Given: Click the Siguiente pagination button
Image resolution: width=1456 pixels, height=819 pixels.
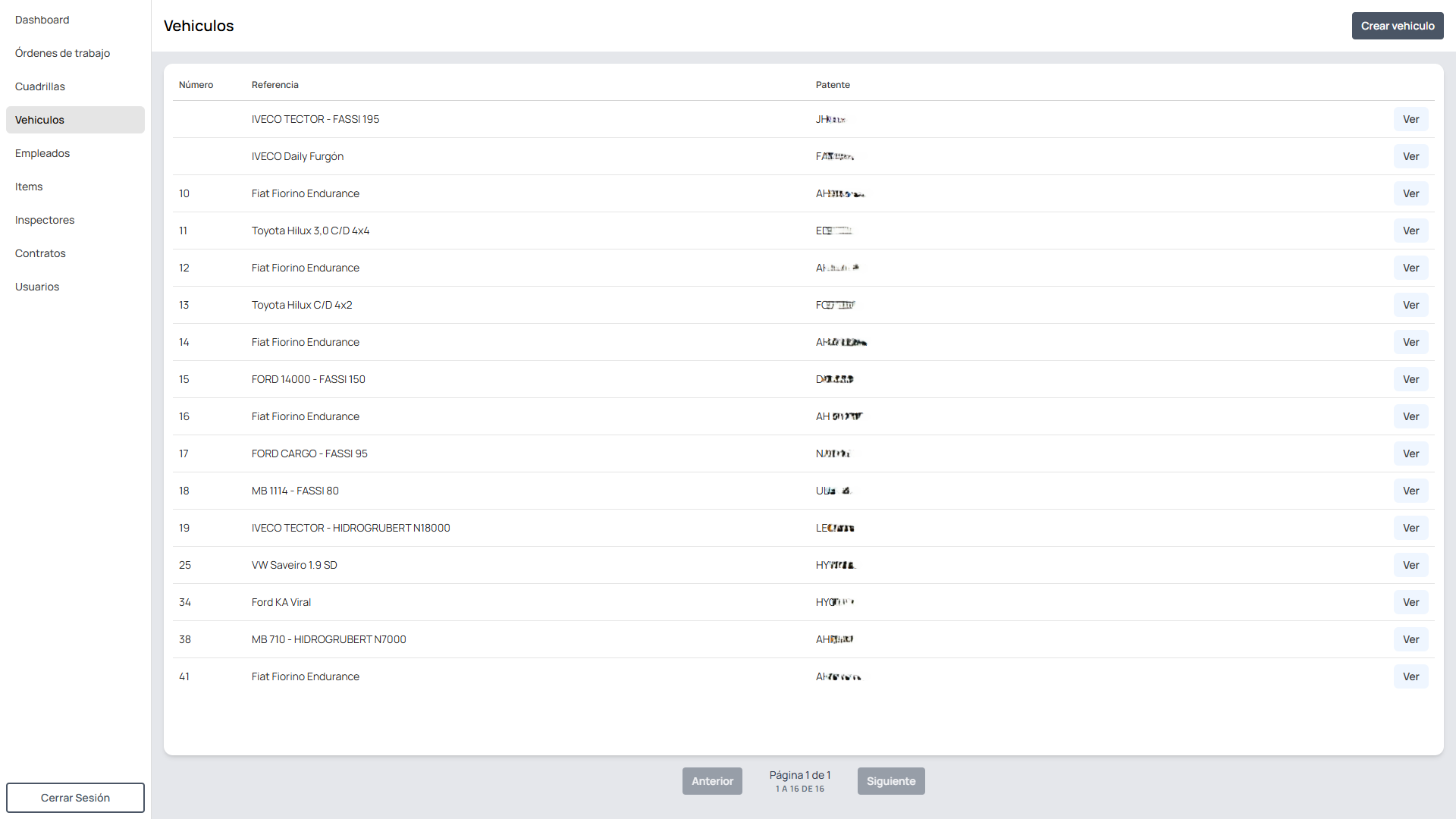Looking at the screenshot, I should pos(891,781).
